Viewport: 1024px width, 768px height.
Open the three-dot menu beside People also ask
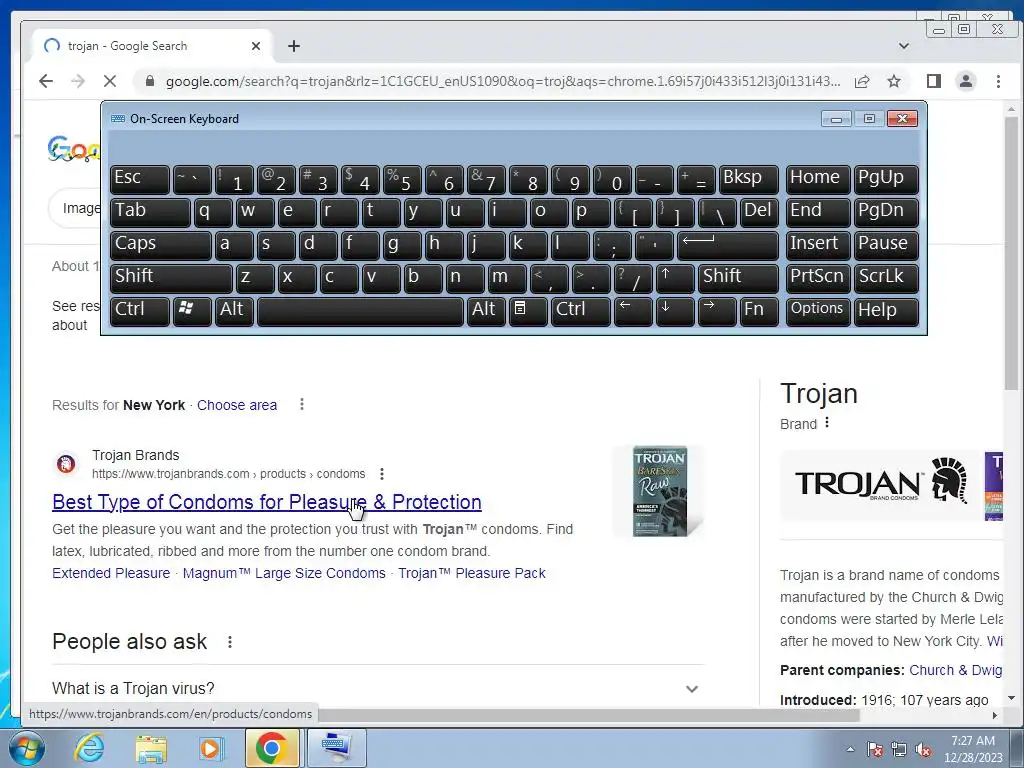pos(230,641)
